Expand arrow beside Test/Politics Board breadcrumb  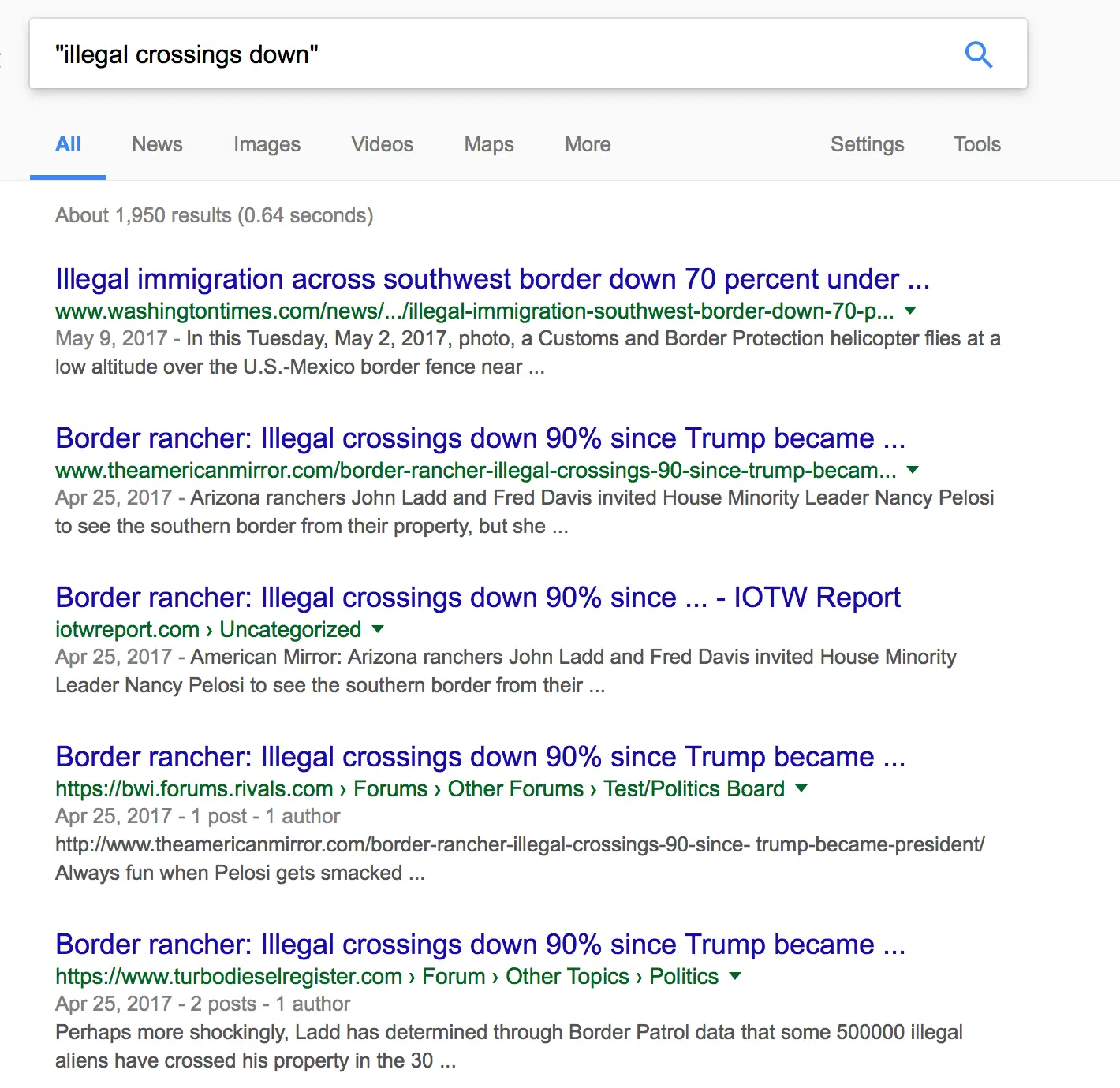801,788
